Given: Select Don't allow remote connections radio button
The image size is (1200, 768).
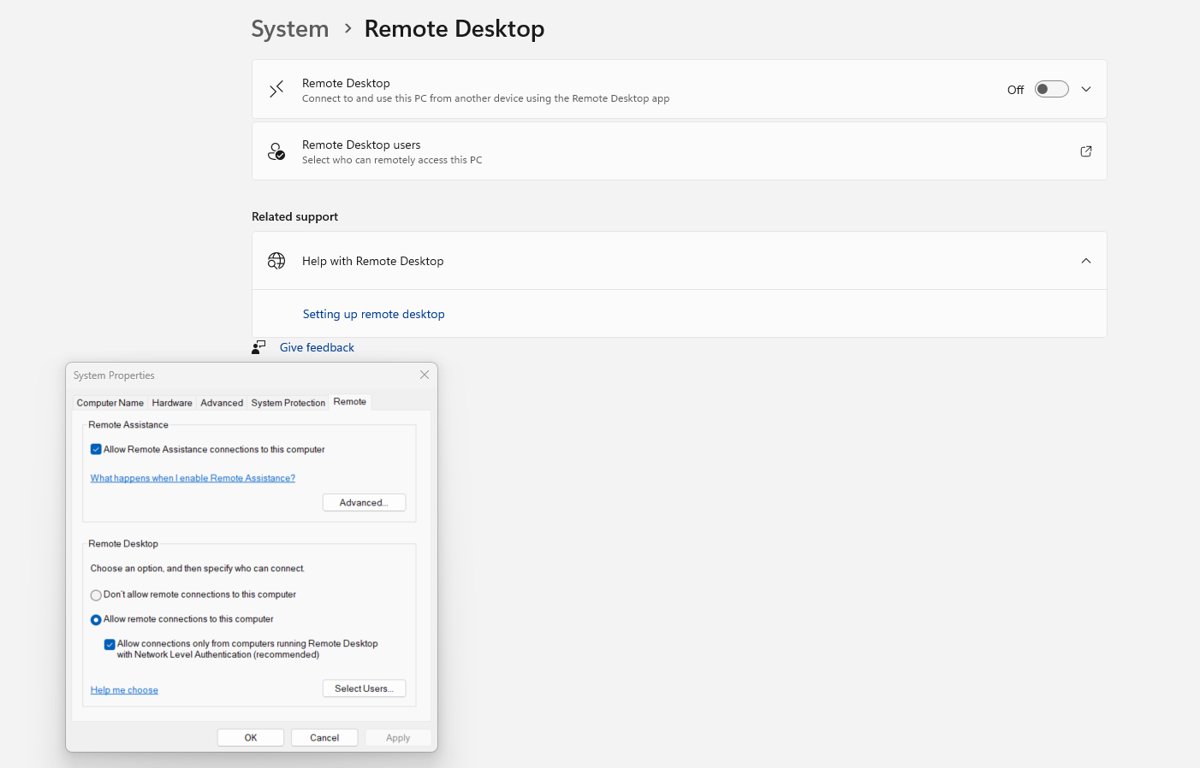Looking at the screenshot, I should click(x=96, y=595).
